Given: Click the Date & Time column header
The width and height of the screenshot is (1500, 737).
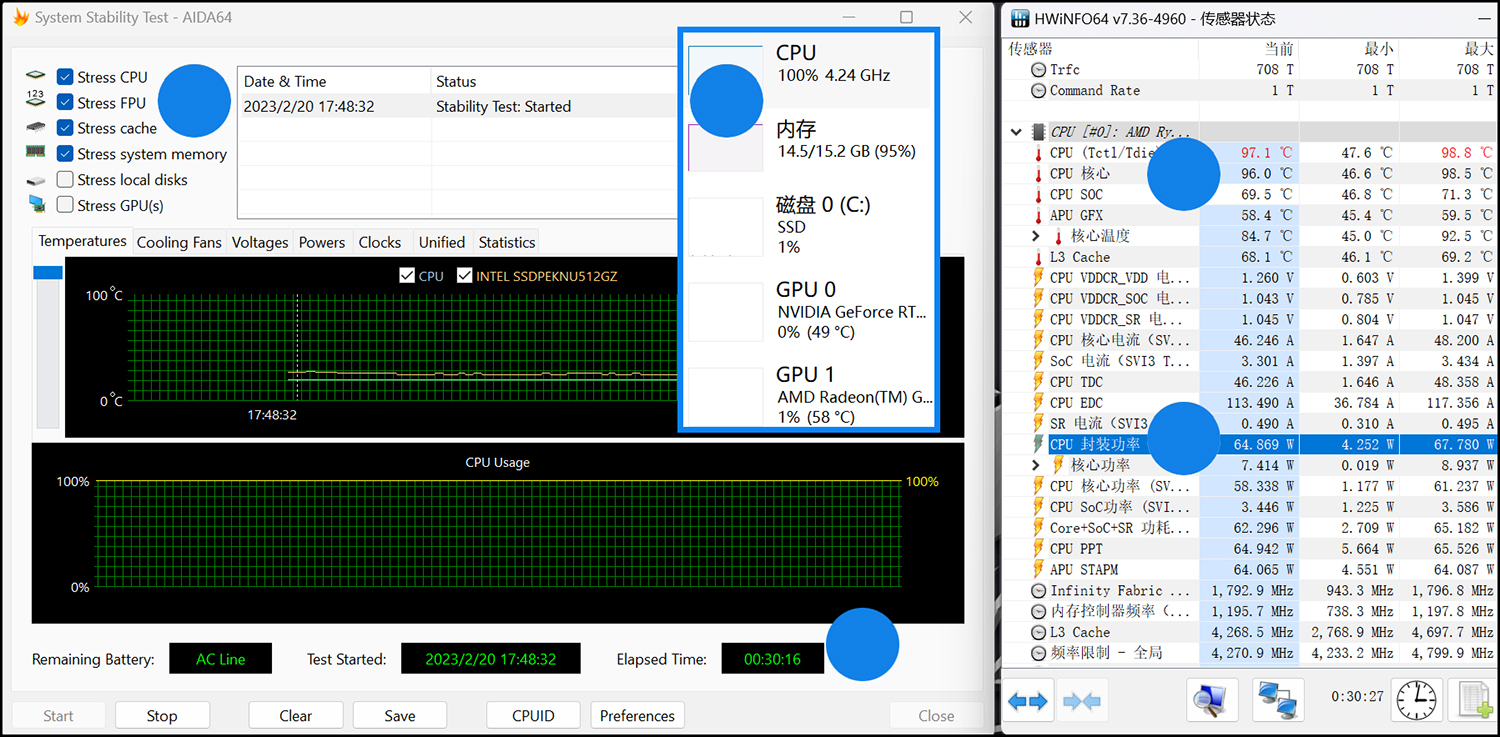Looking at the screenshot, I should [285, 81].
